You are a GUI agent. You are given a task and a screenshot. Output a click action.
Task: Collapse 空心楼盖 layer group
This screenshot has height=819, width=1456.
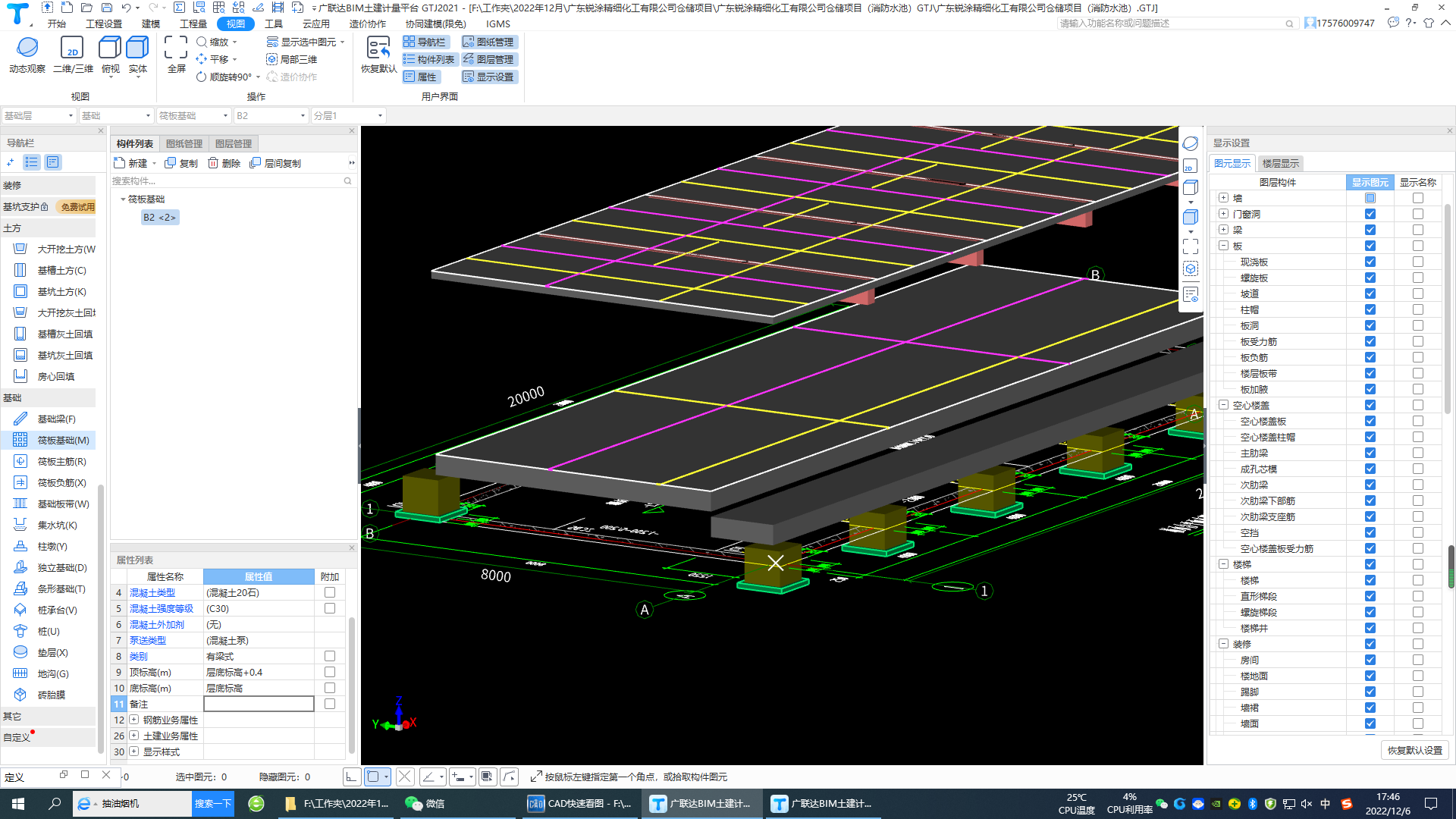click(1223, 405)
